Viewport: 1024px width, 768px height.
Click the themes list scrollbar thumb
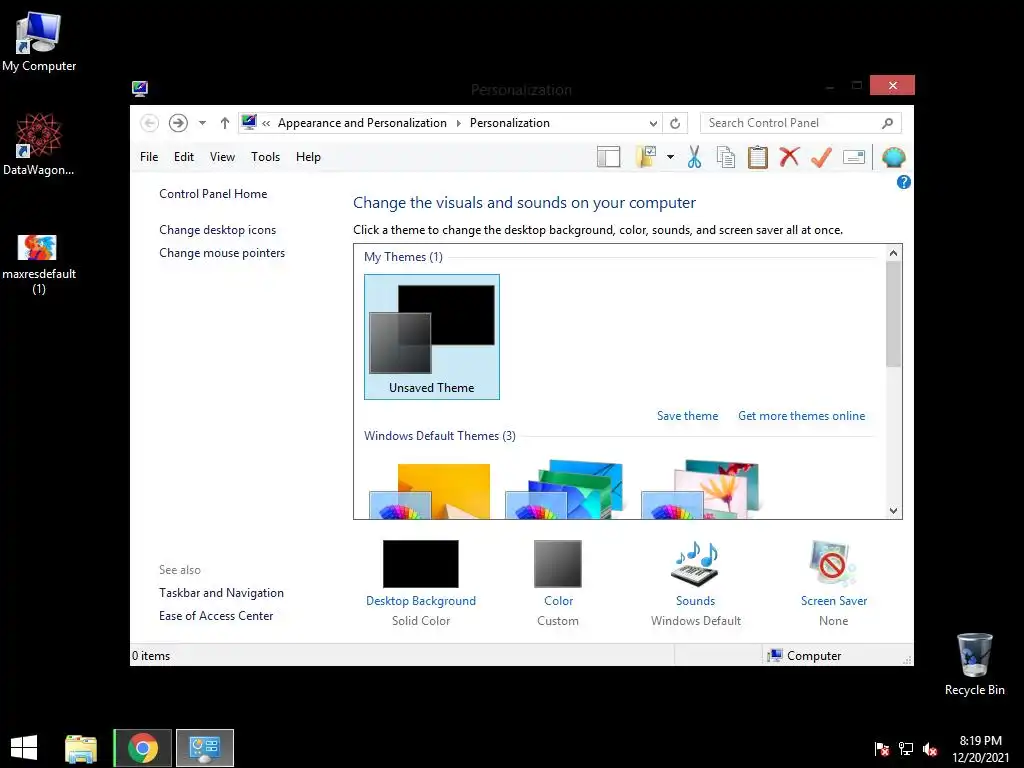pos(893,313)
